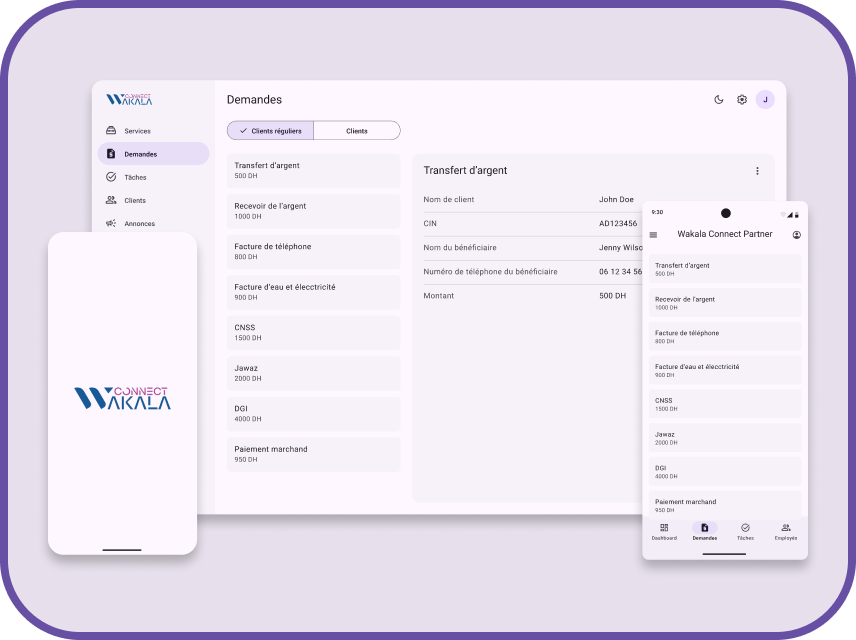Toggle dark mode moon icon
The height and width of the screenshot is (640, 856).
point(718,100)
